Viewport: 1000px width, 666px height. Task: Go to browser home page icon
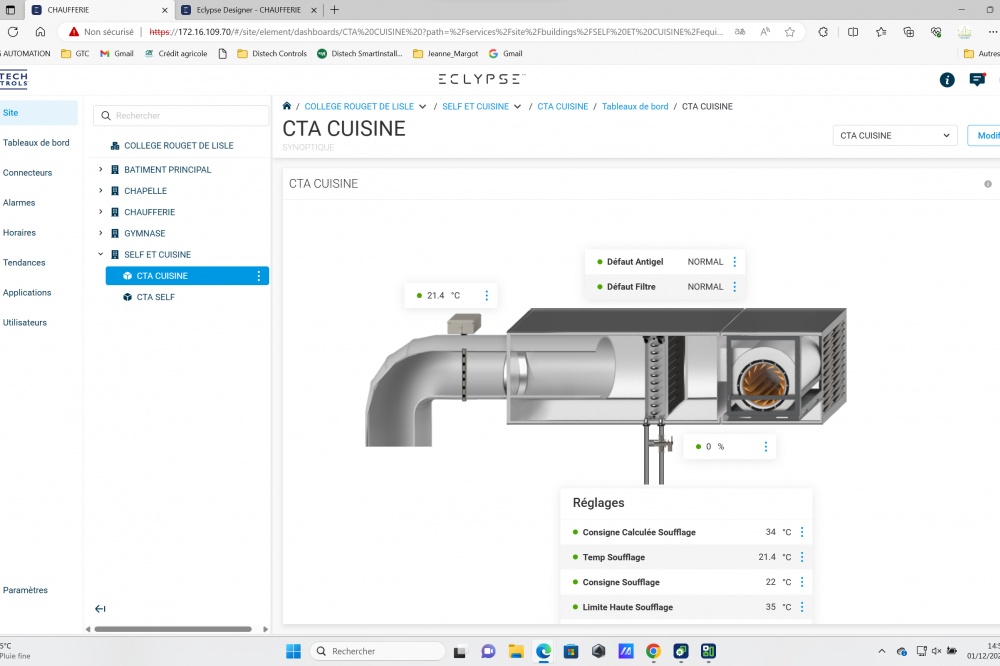tap(40, 31)
